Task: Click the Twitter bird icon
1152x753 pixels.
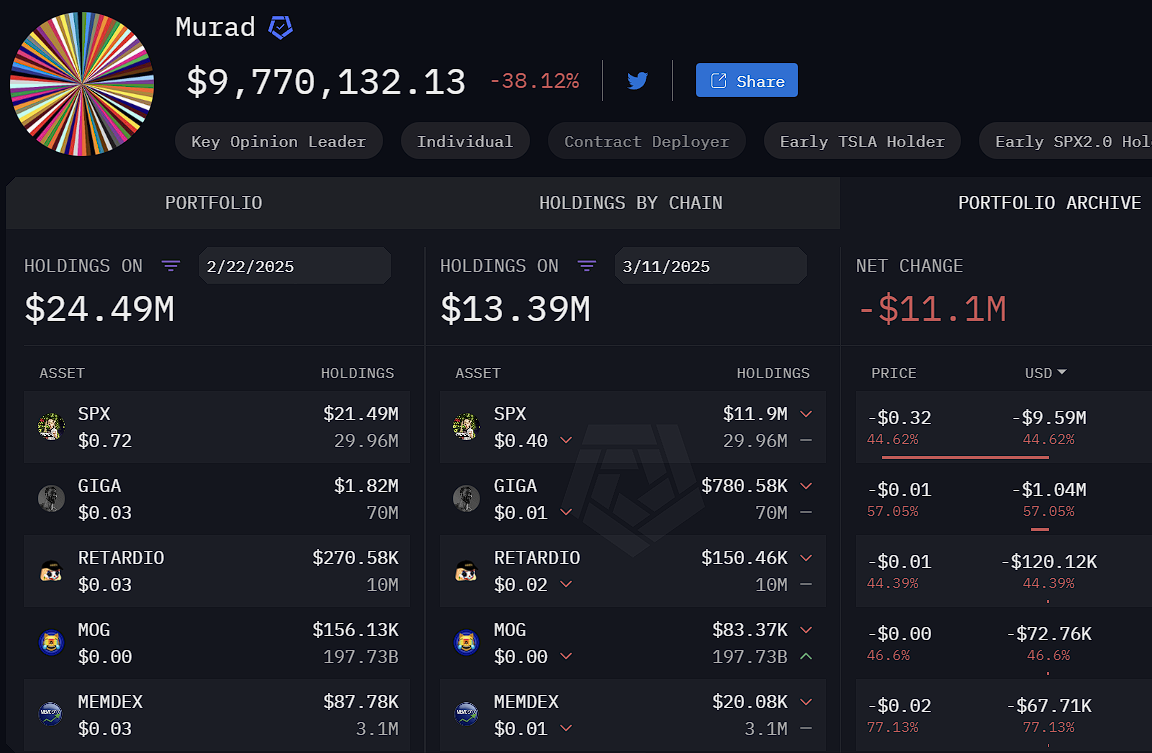Action: tap(638, 81)
